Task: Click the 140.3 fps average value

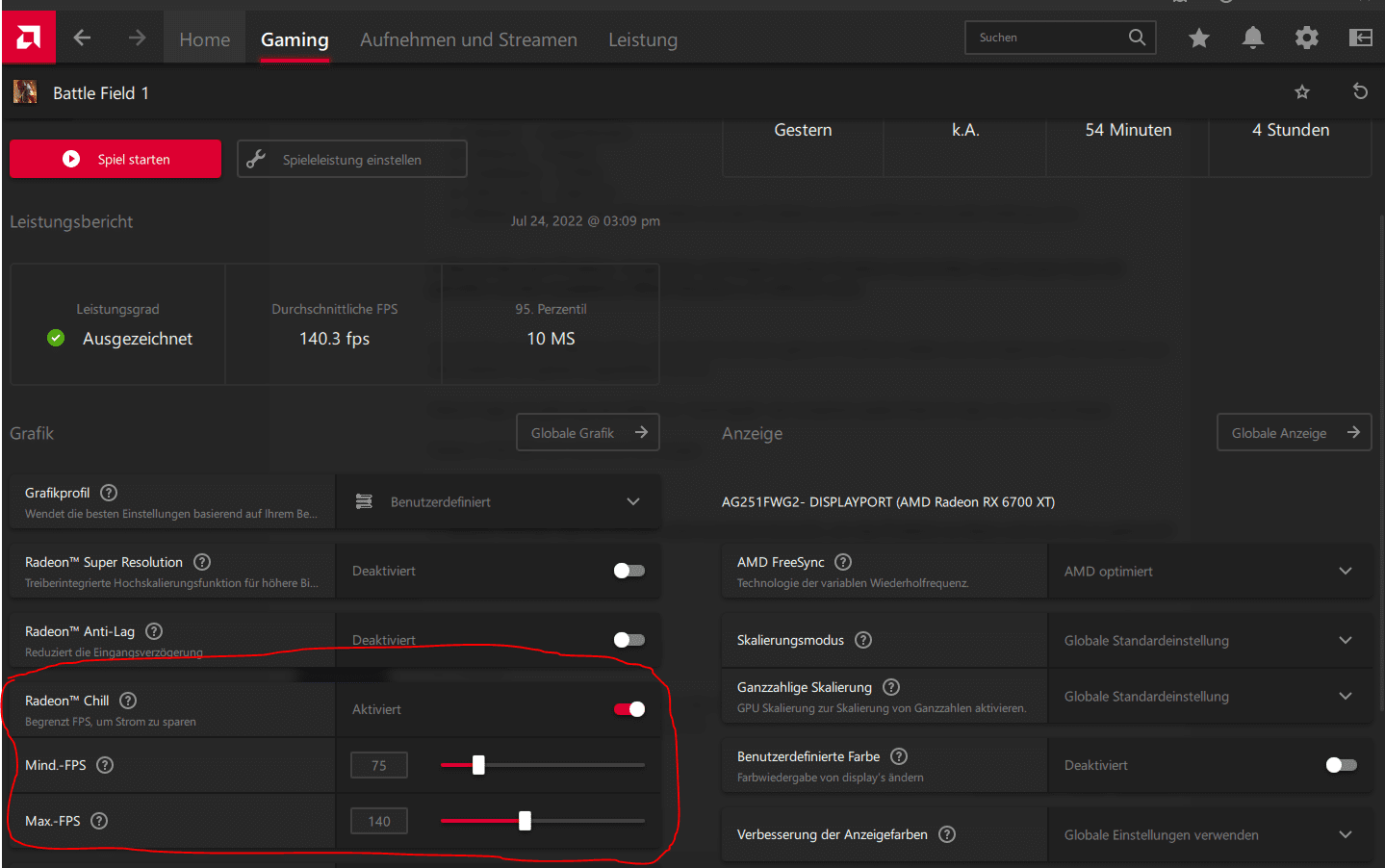Action: [334, 339]
